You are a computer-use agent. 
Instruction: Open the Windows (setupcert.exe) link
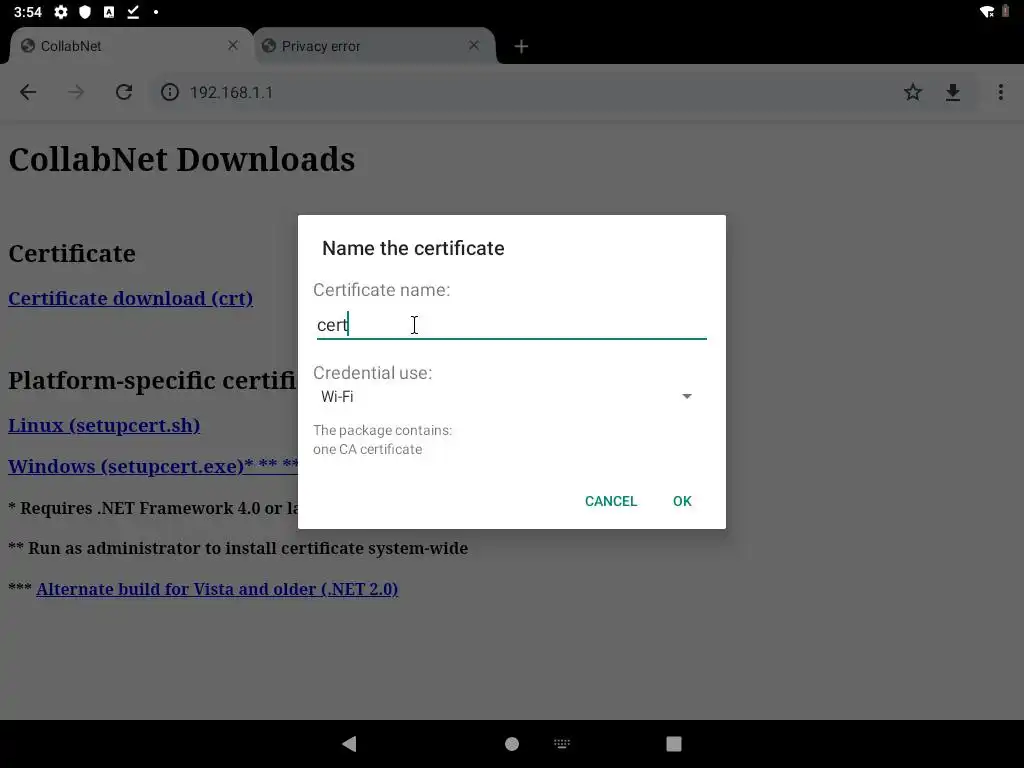(x=153, y=466)
